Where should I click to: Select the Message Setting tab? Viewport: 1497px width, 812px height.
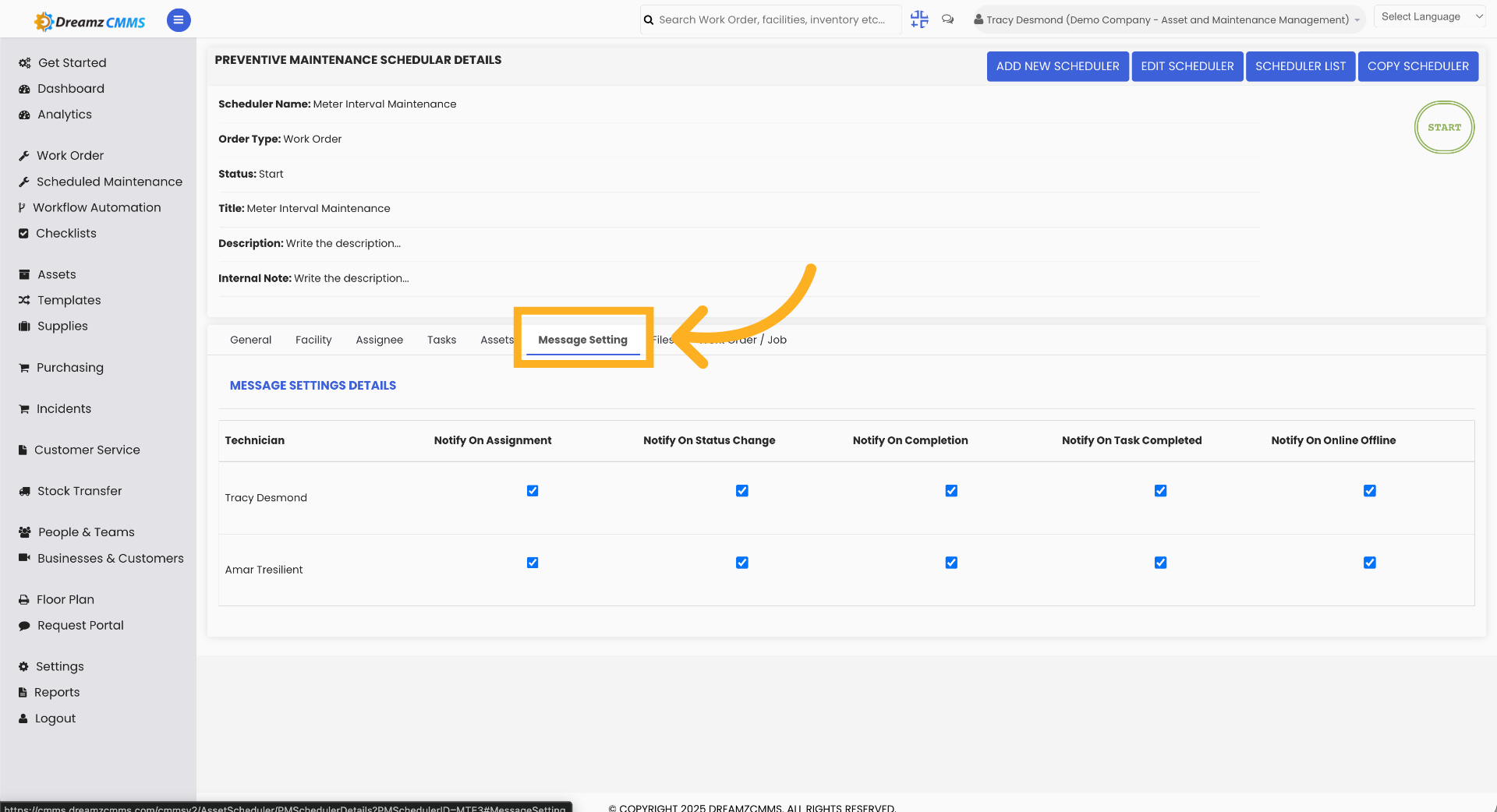point(583,340)
